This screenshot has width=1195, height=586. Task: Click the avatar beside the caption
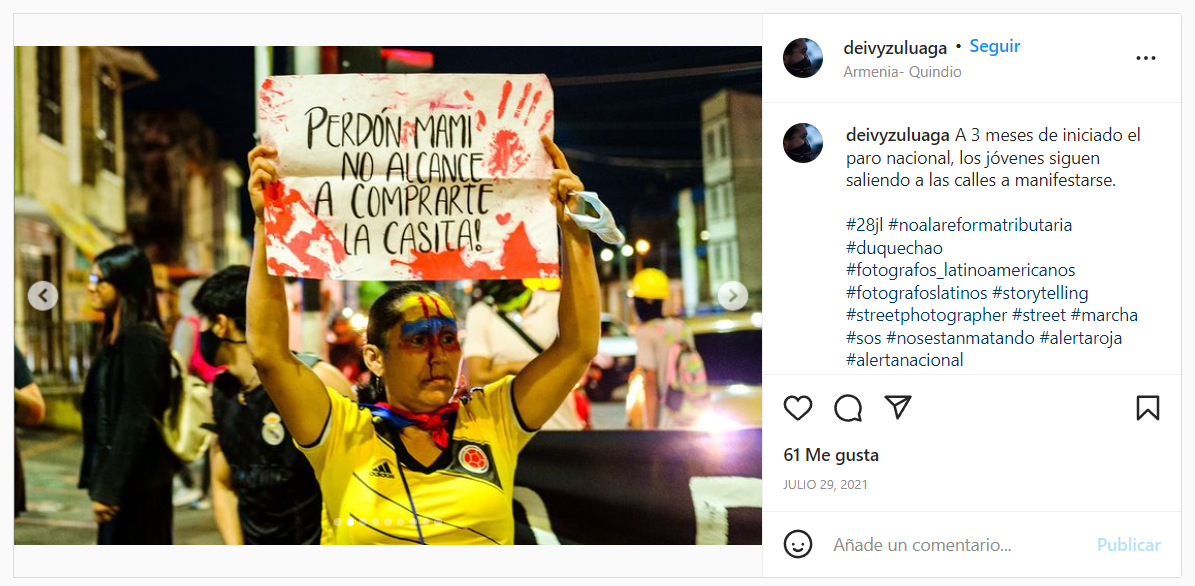point(803,142)
